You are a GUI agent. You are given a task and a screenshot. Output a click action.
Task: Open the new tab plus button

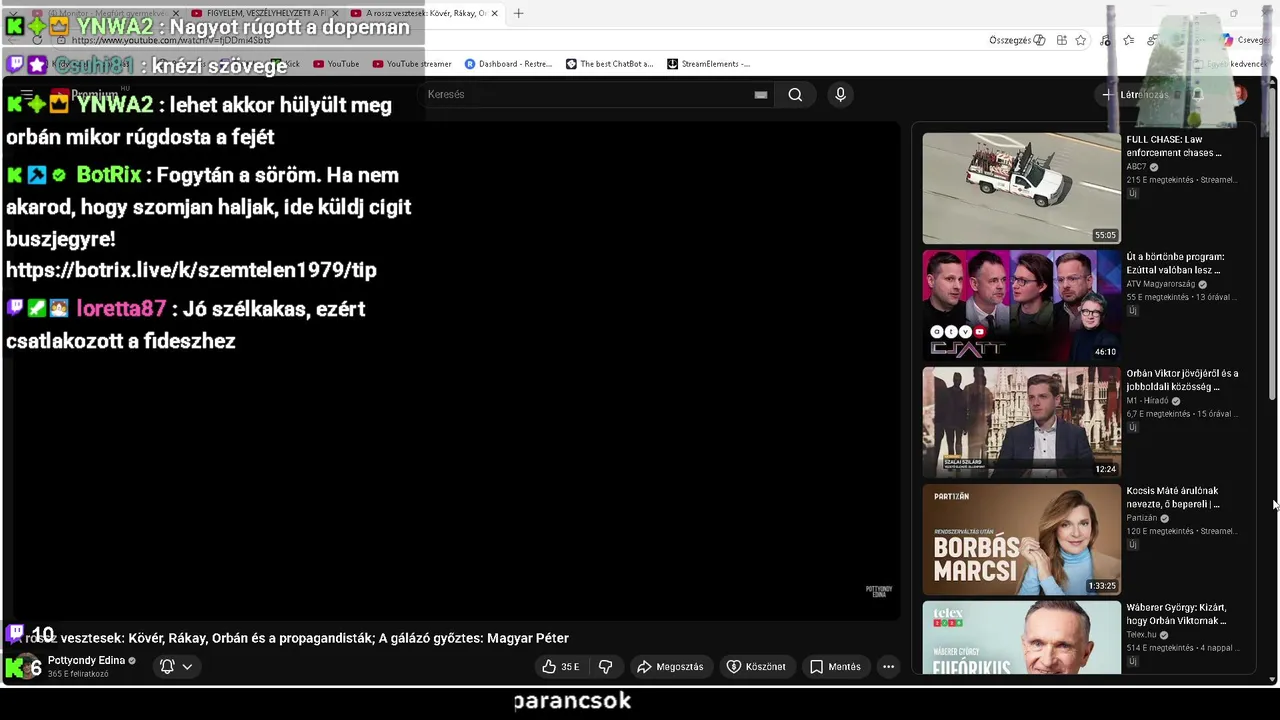(x=518, y=13)
